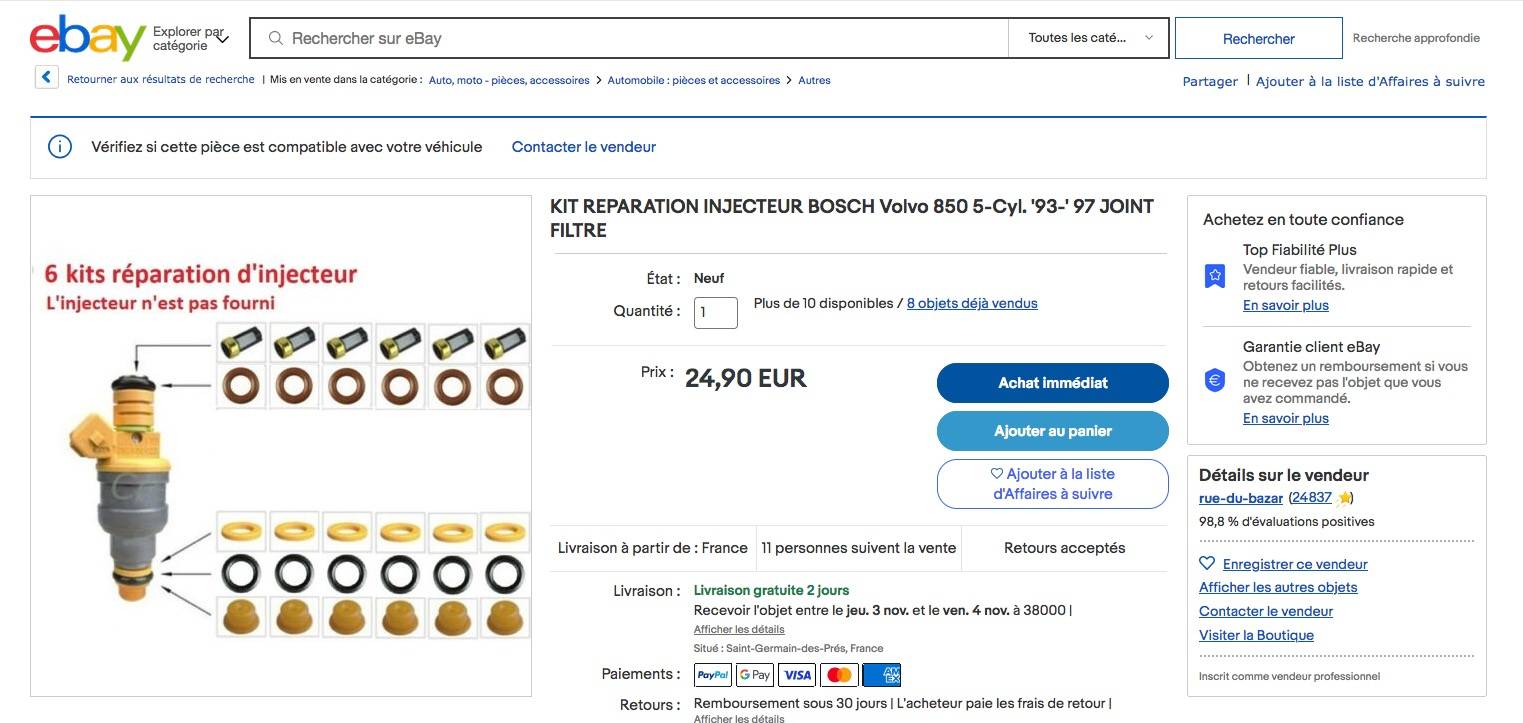Click the Visa payment icon
Image resolution: width=1523 pixels, height=723 pixels.
(796, 674)
